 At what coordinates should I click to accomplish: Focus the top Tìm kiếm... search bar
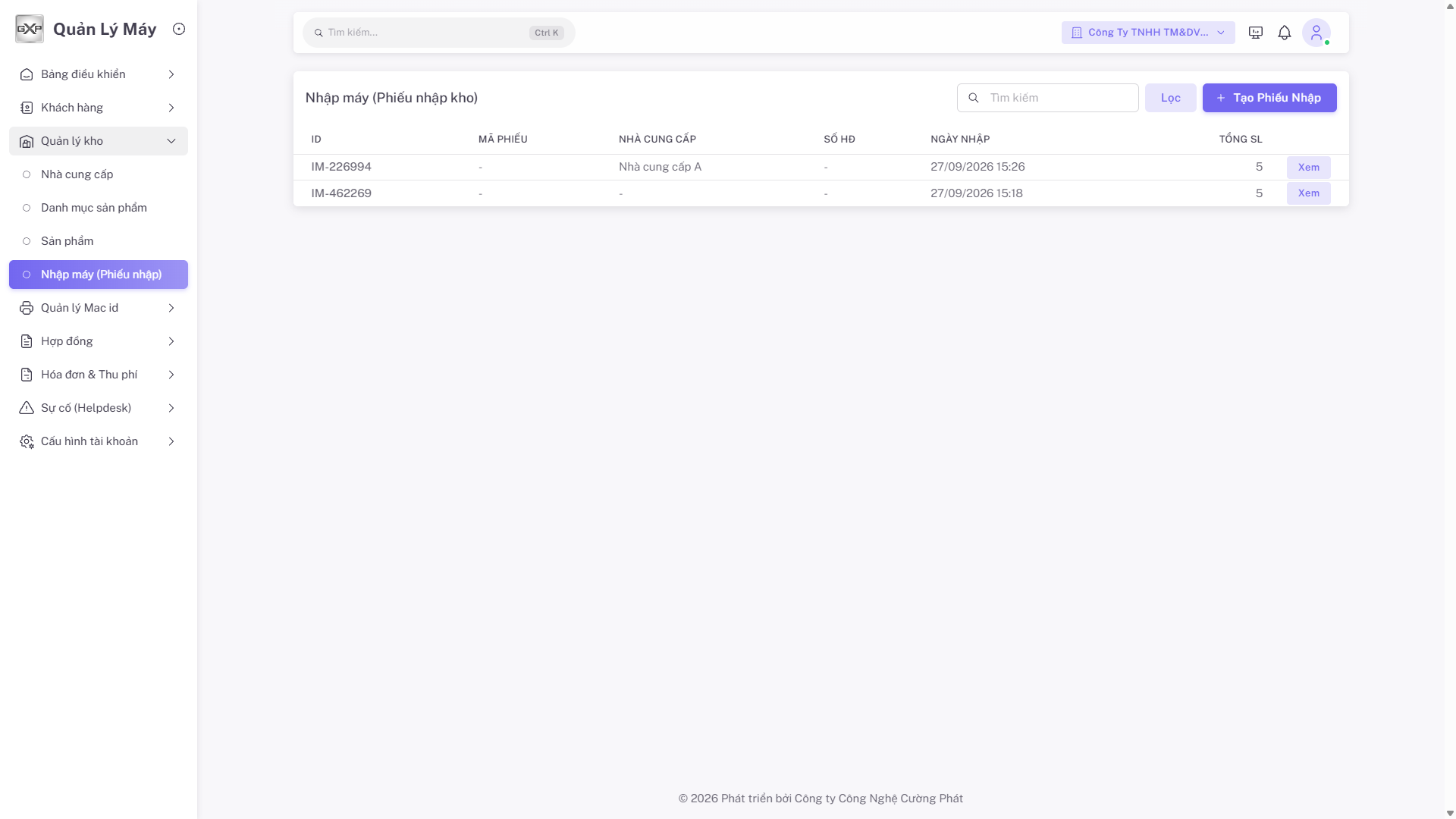(439, 33)
